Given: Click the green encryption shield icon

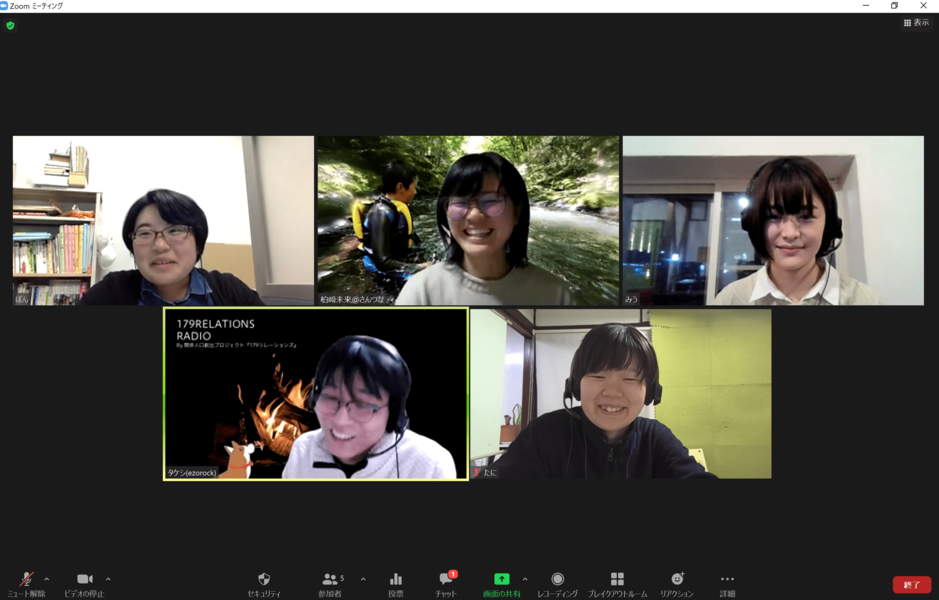Looking at the screenshot, I should 10,25.
